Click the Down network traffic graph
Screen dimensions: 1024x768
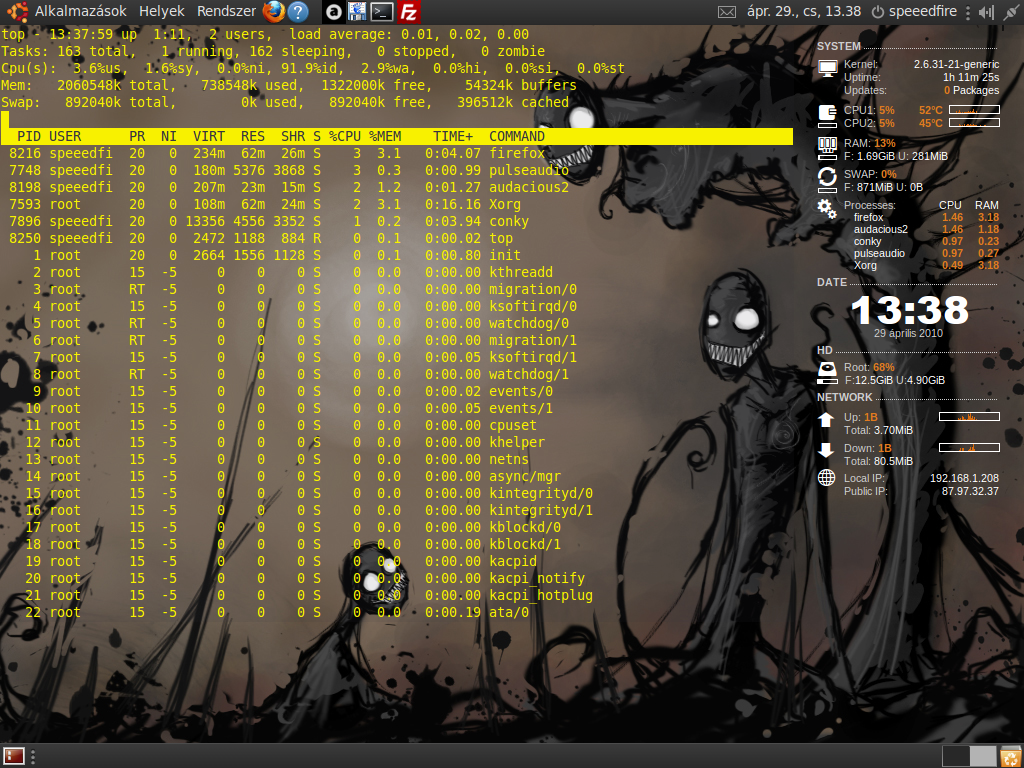[x=969, y=447]
